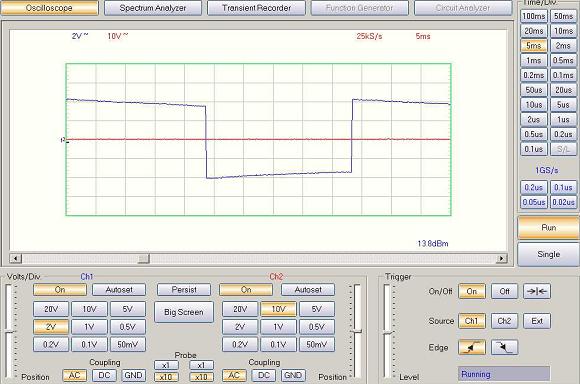Click the Ch1 Position vertical slider

(10, 331)
